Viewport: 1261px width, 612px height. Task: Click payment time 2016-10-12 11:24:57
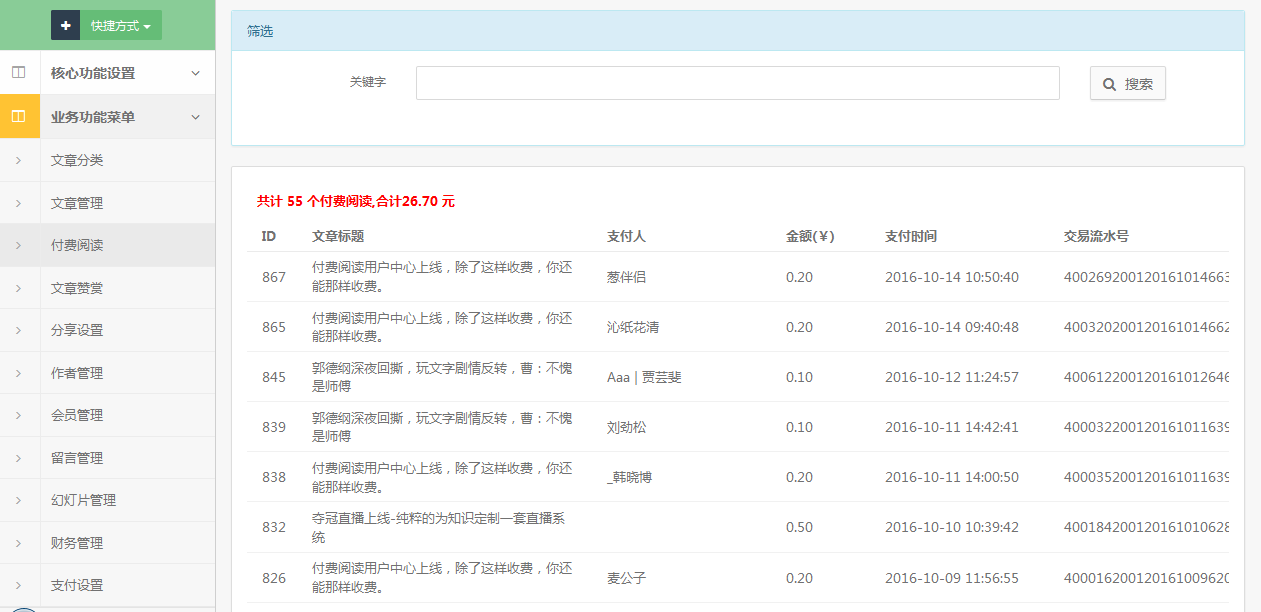pyautogui.click(x=952, y=377)
